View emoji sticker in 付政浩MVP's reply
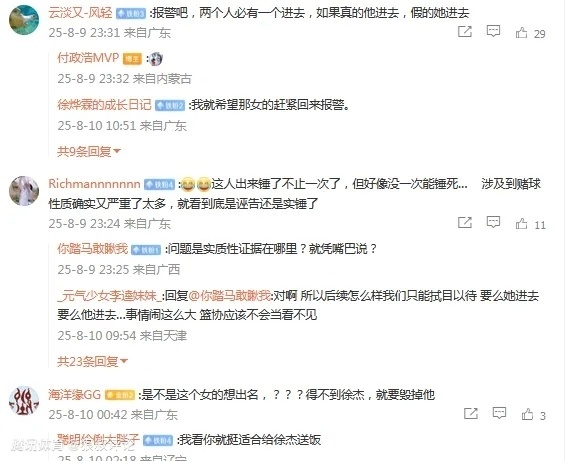The width and height of the screenshot is (565, 461). [156, 59]
